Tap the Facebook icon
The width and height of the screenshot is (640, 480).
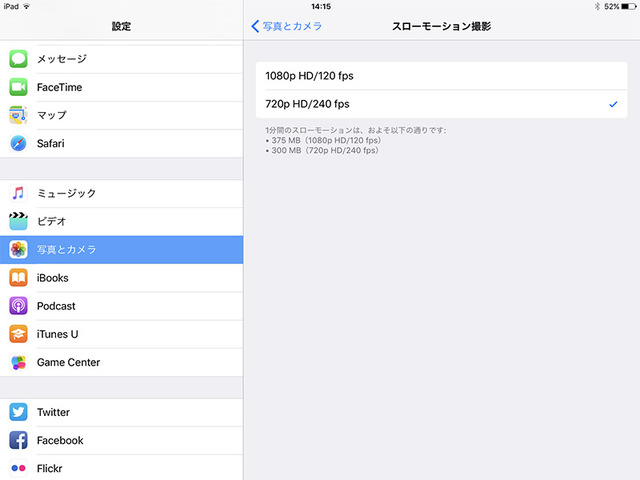[x=18, y=440]
